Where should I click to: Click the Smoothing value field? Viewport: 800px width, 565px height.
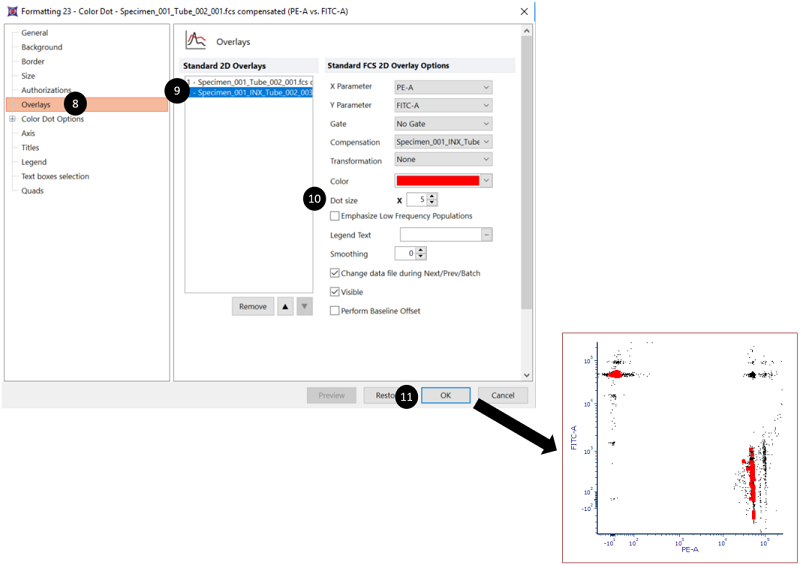point(405,253)
